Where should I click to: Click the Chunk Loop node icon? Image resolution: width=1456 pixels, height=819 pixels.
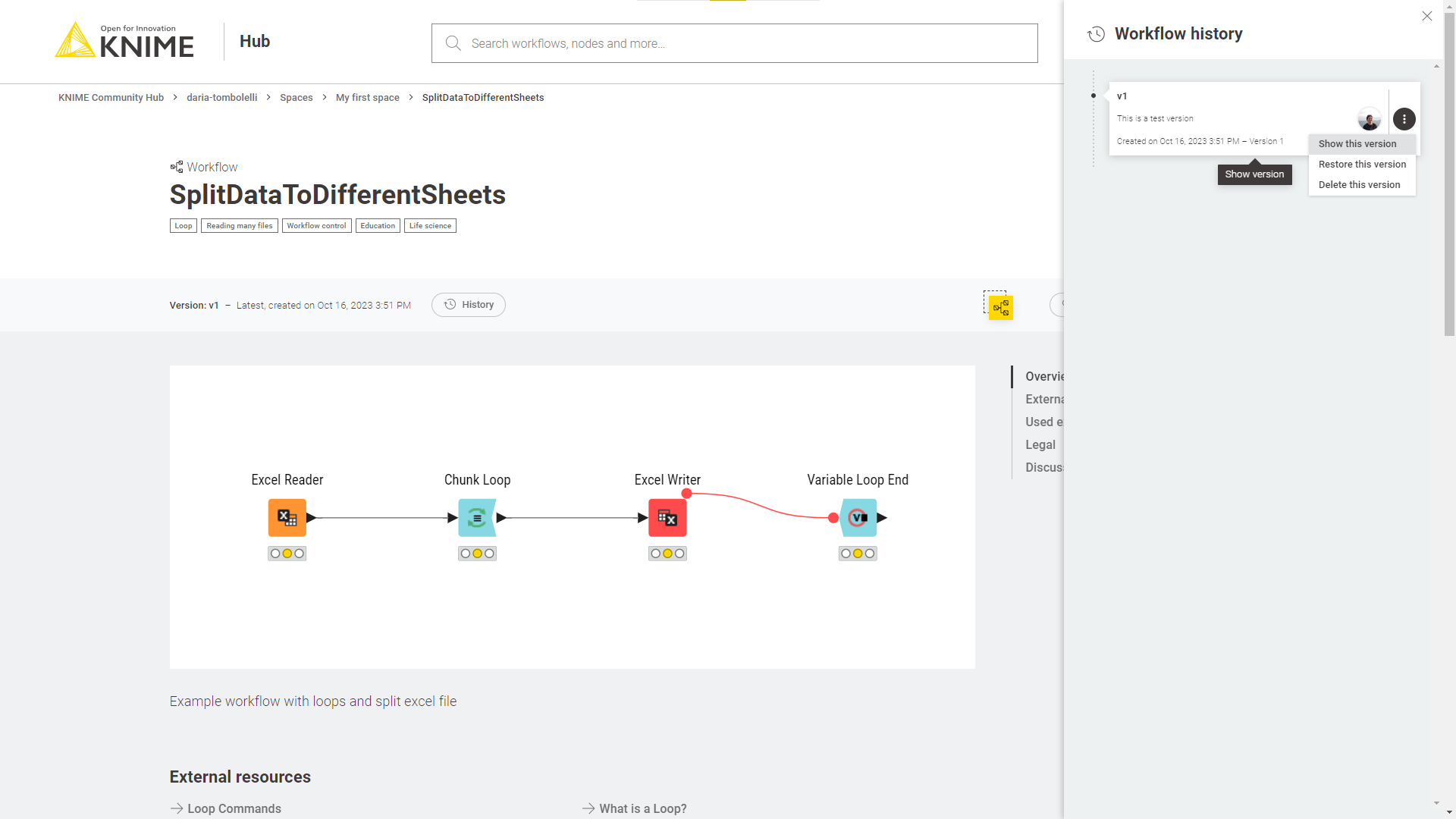tap(477, 518)
